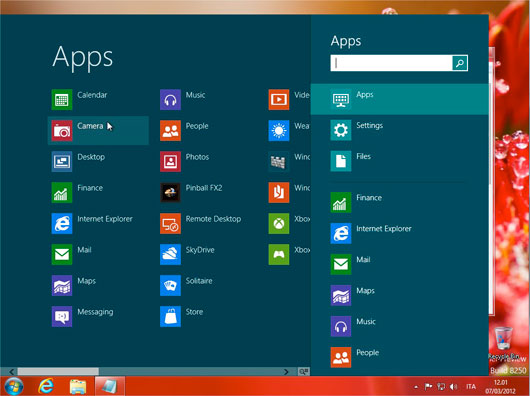The height and width of the screenshot is (396, 530).
Task: Choose Finance in the search pane list
Action: pyautogui.click(x=399, y=202)
